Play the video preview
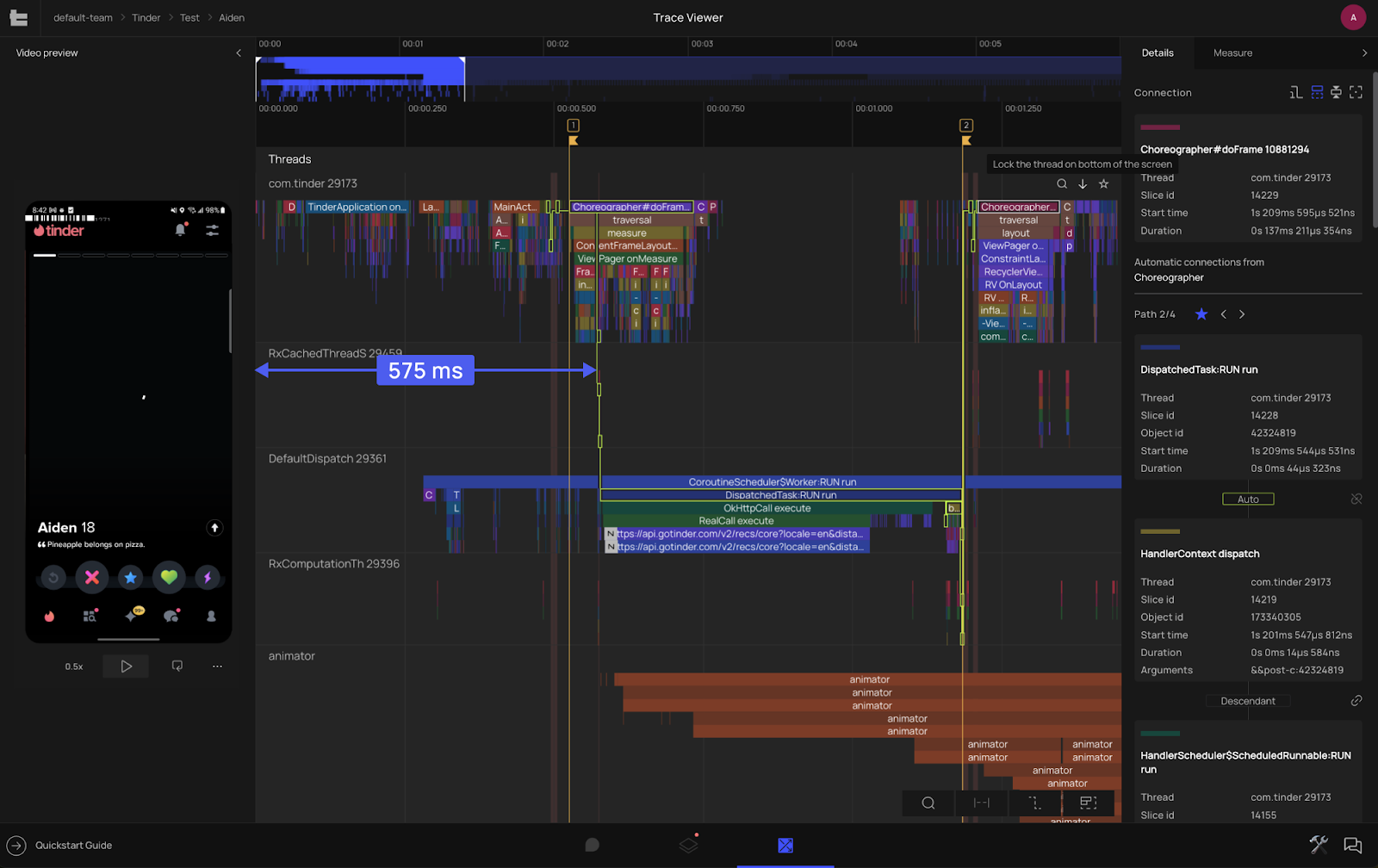This screenshot has width=1378, height=868. [126, 666]
